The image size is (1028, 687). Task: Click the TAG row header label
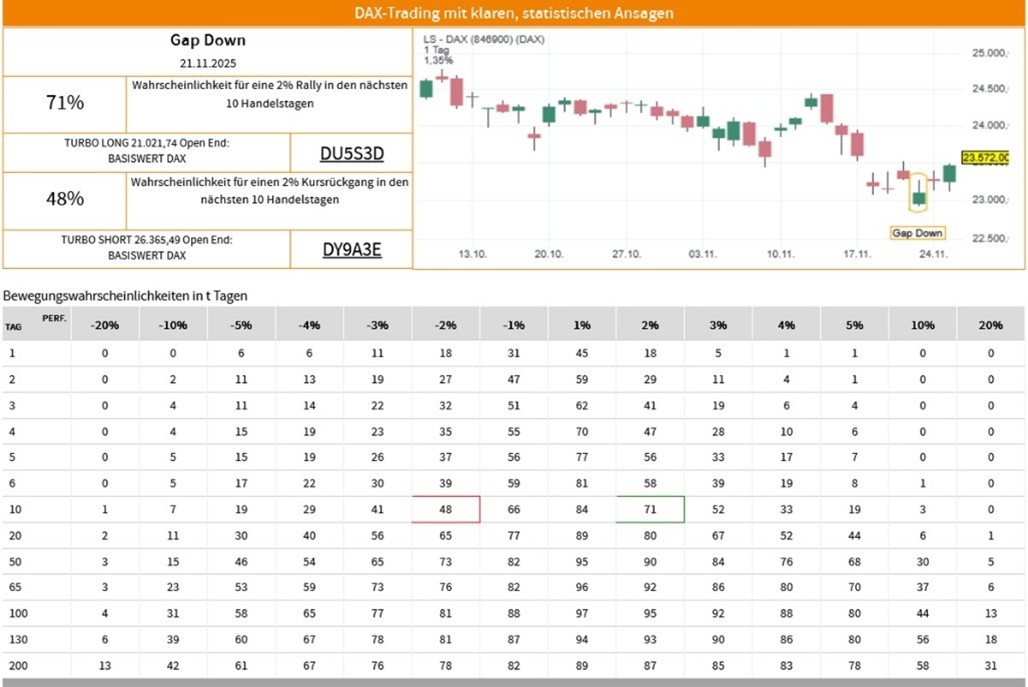pyautogui.click(x=13, y=327)
